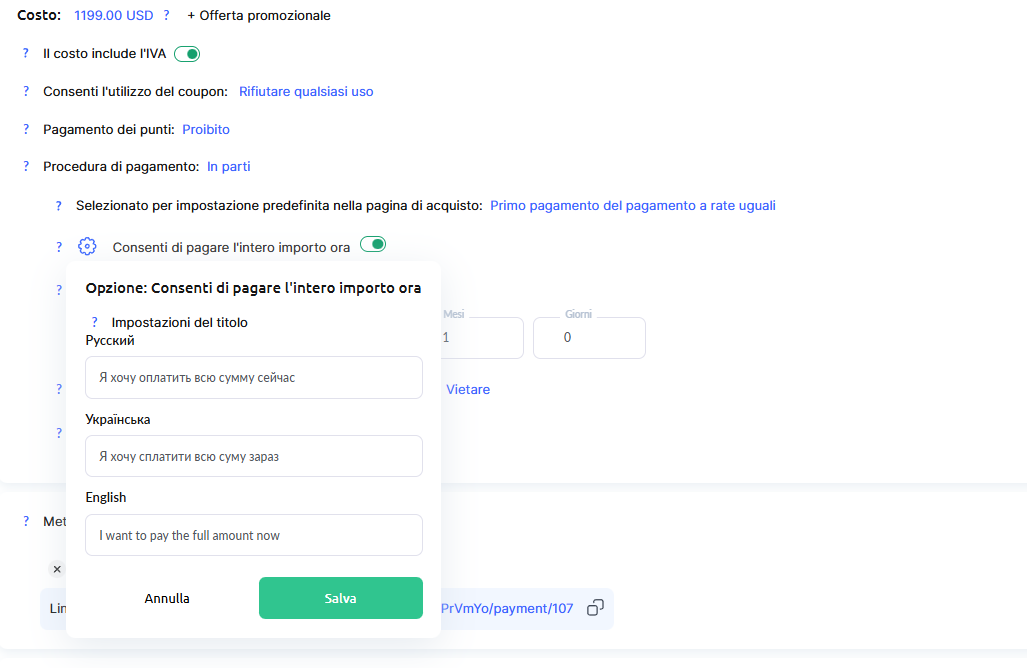Open 'In parti' payment procedure selector

[x=229, y=167]
